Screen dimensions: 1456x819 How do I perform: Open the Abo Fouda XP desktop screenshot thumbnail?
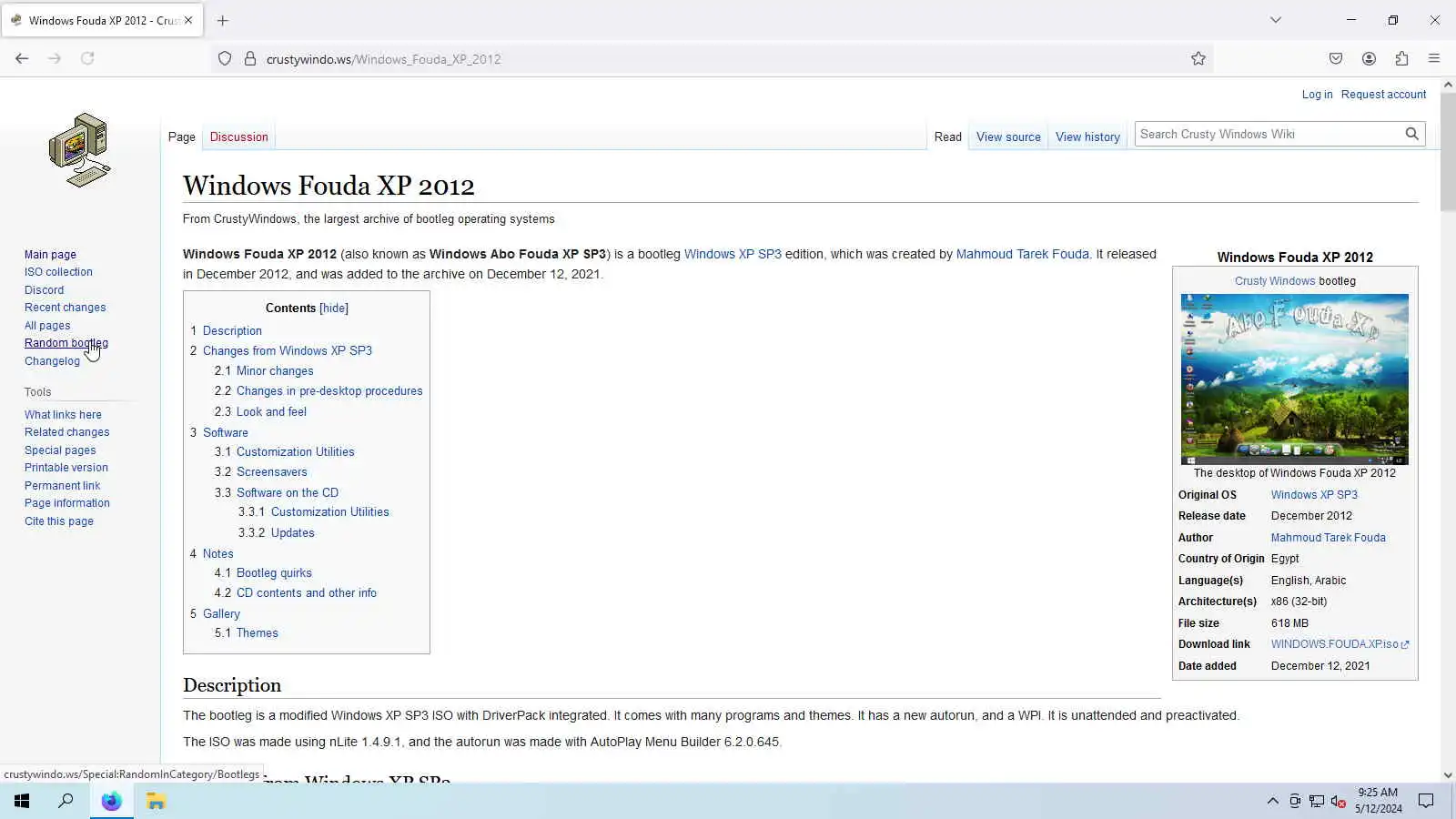click(x=1294, y=379)
